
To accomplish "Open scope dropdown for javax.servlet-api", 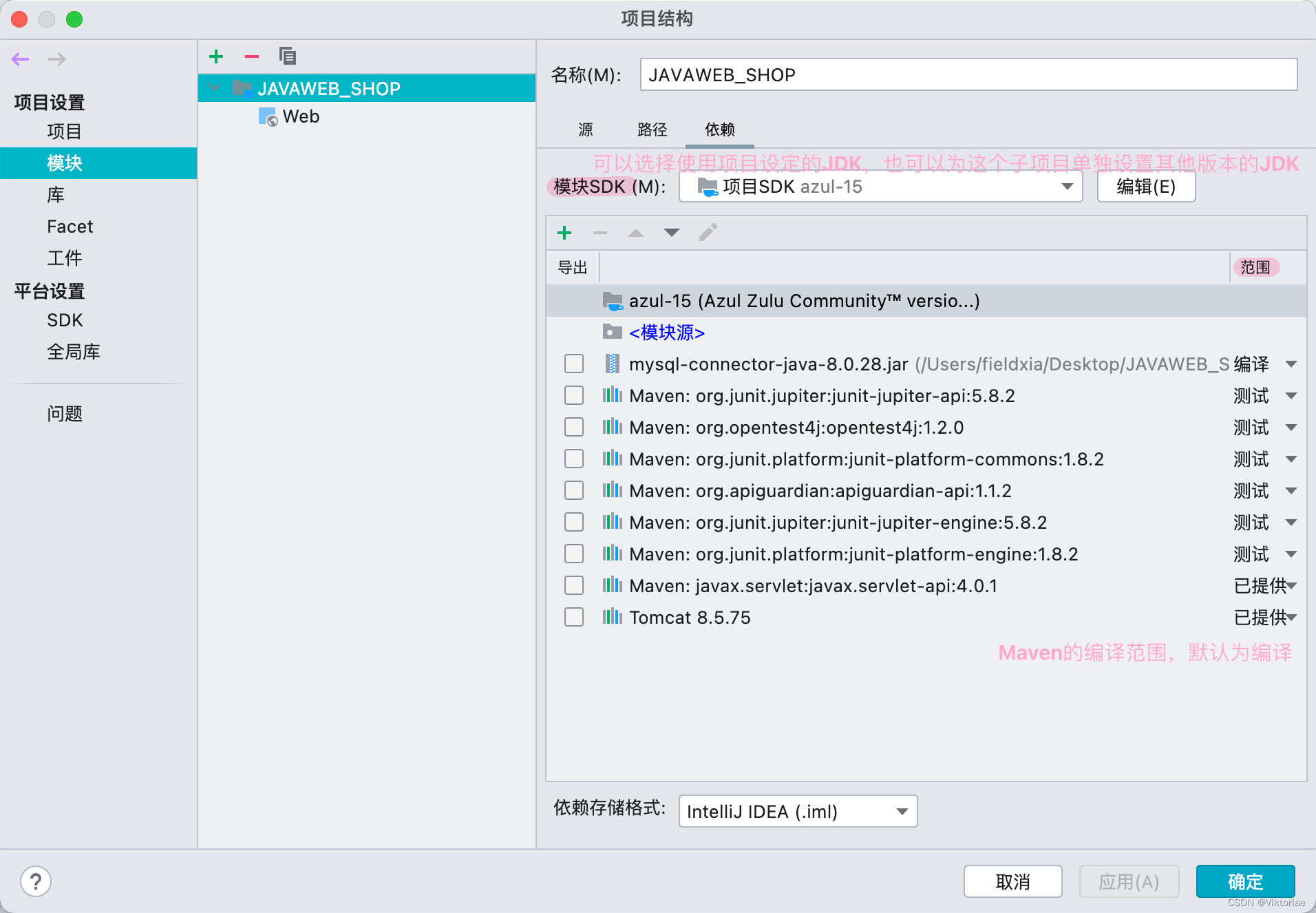I will click(1292, 586).
